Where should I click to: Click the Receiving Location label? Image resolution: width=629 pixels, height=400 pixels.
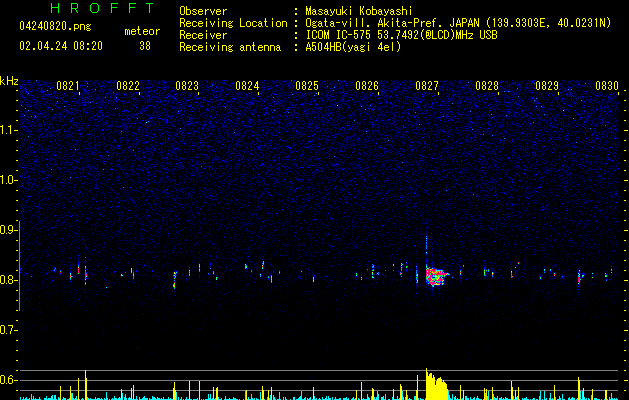click(233, 23)
